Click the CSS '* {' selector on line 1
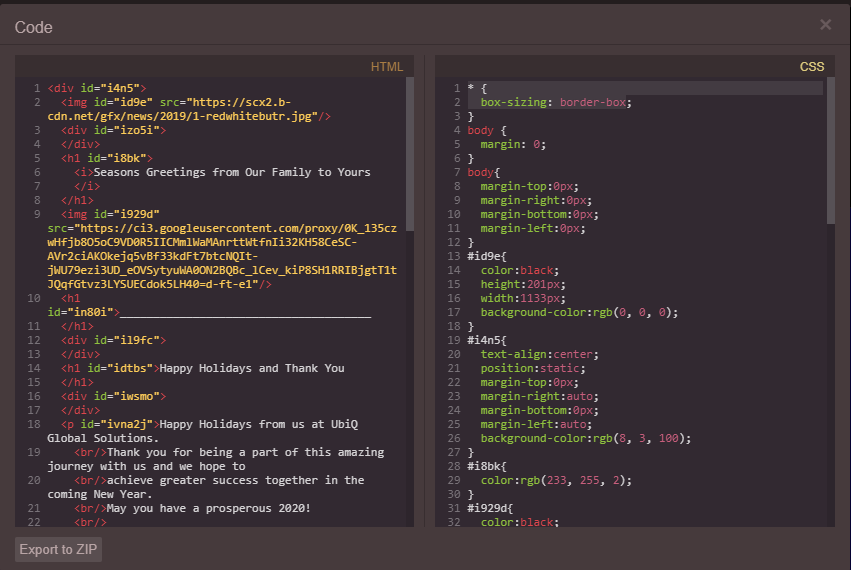The height and width of the screenshot is (570, 851). coord(477,88)
